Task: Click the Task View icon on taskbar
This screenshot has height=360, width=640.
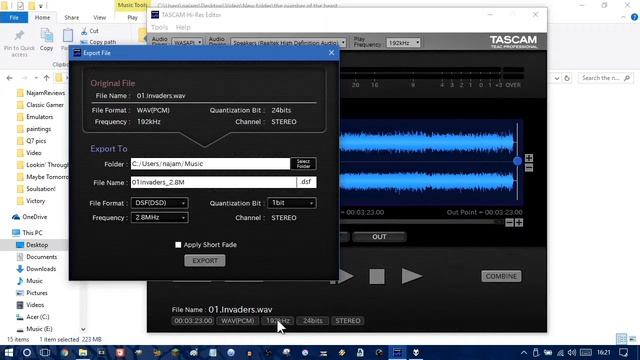Action: point(44,352)
